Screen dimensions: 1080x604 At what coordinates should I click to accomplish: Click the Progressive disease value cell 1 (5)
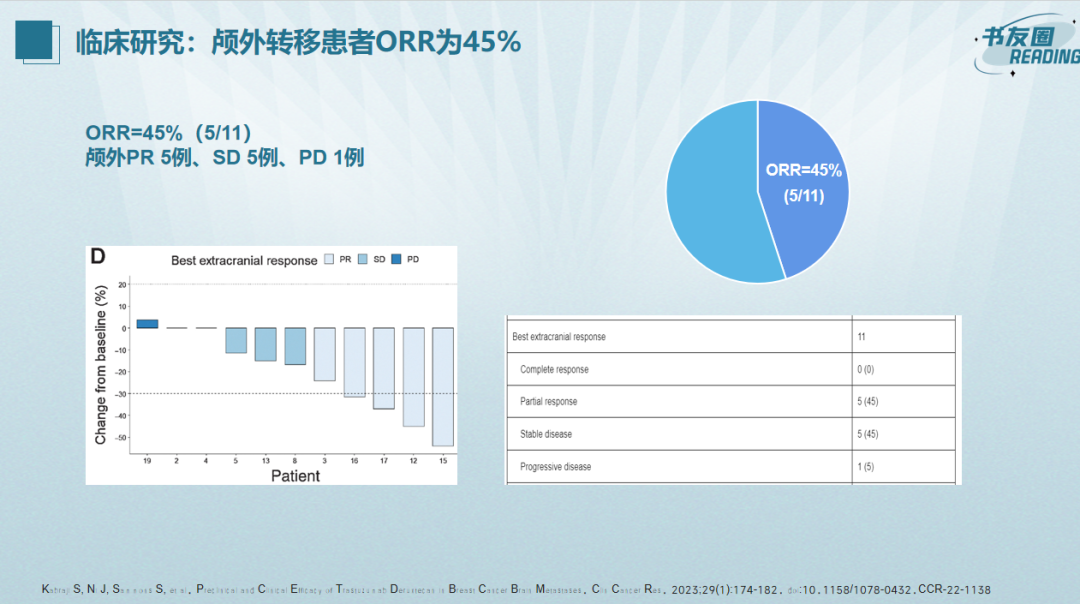(x=865, y=467)
